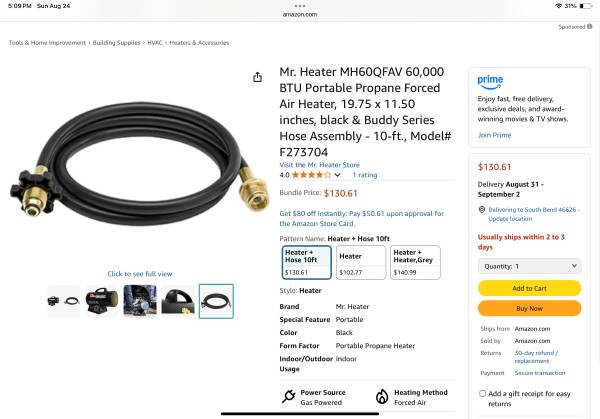Click the Buy Now button

(x=530, y=308)
